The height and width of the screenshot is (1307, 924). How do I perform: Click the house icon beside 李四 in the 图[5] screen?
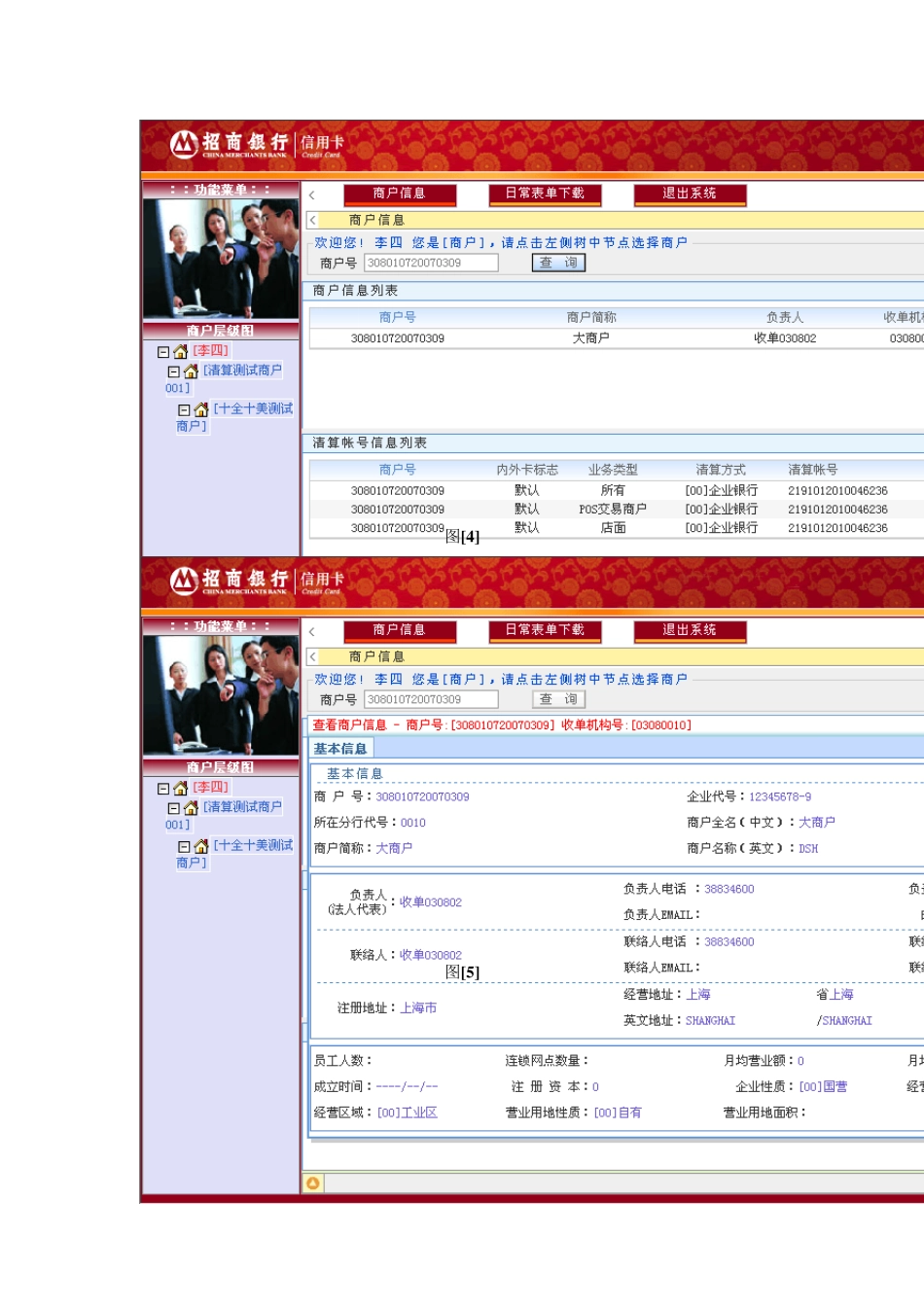click(x=180, y=788)
